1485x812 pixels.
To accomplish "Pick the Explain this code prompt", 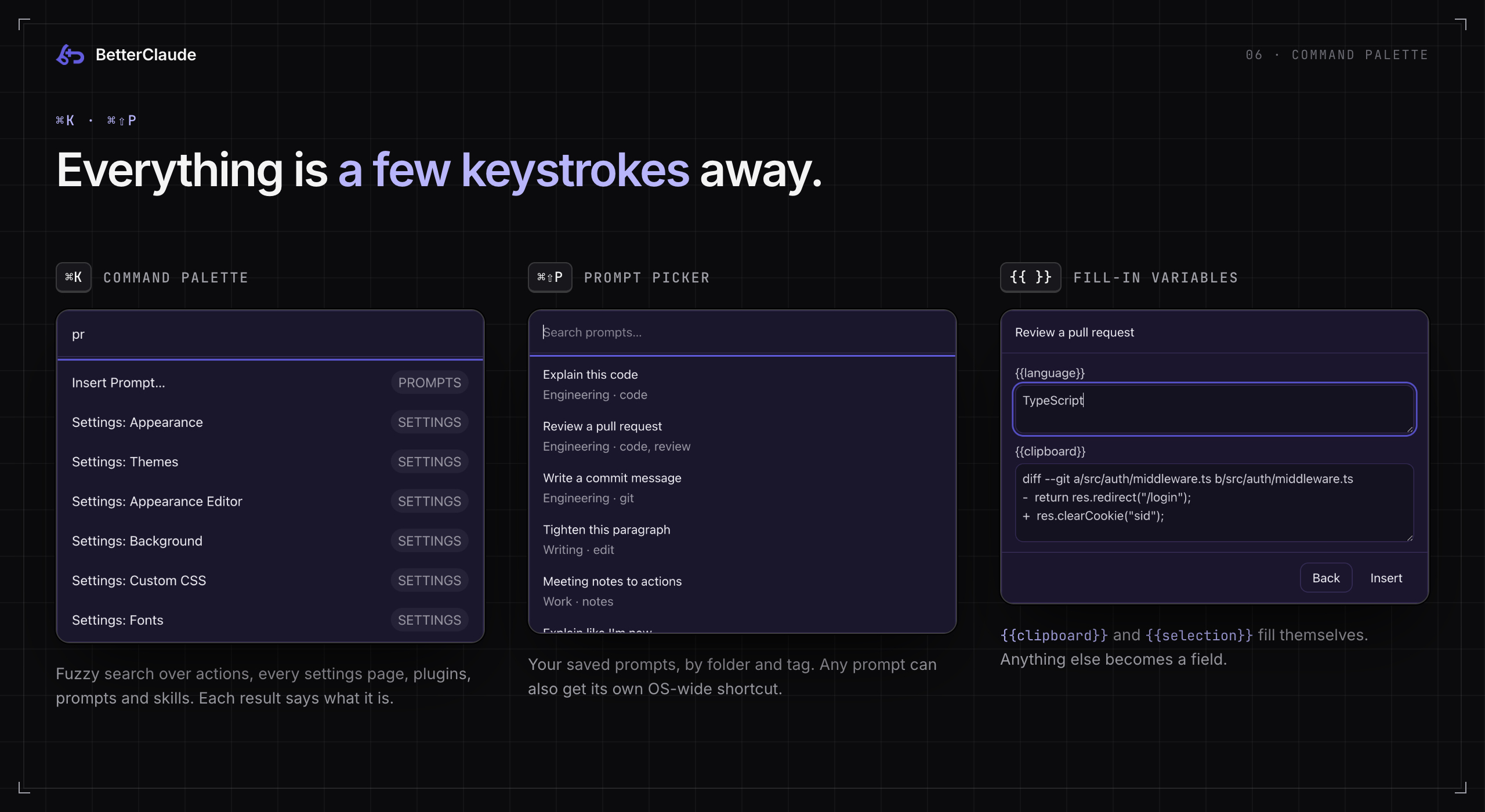I will click(742, 385).
